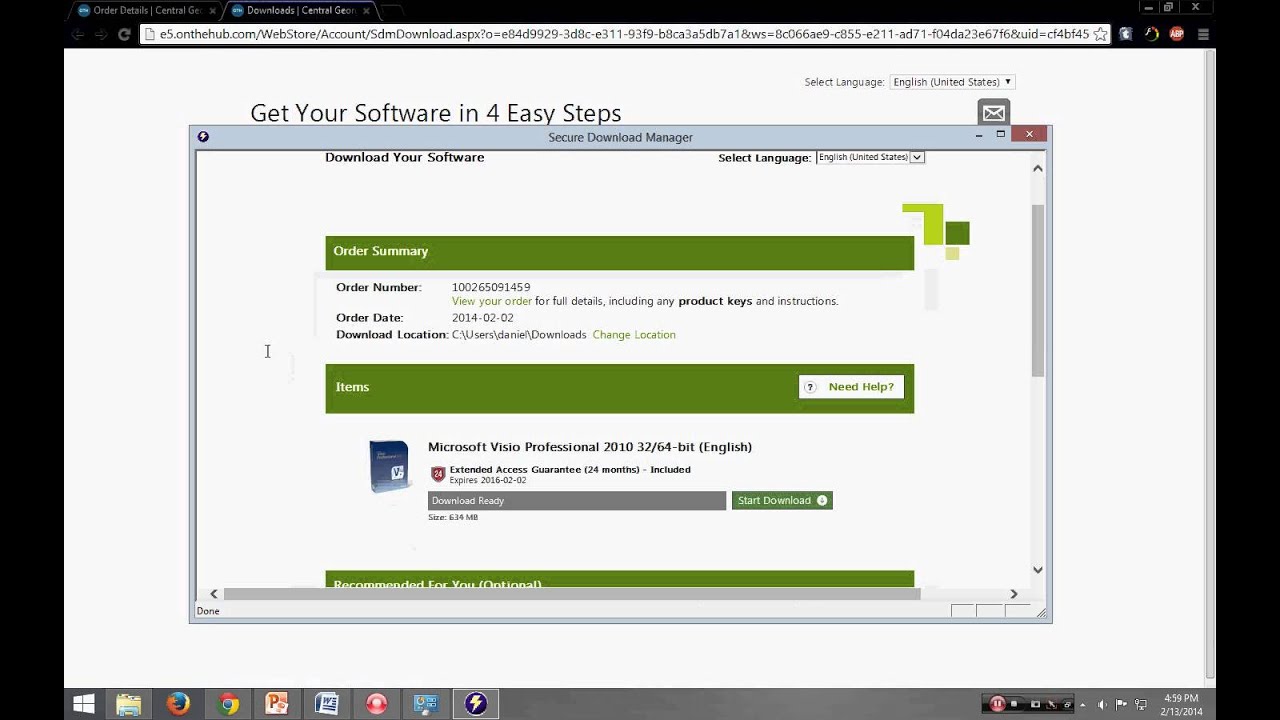This screenshot has height=720, width=1280.
Task: Follow the 'View your order' link
Action: point(492,301)
